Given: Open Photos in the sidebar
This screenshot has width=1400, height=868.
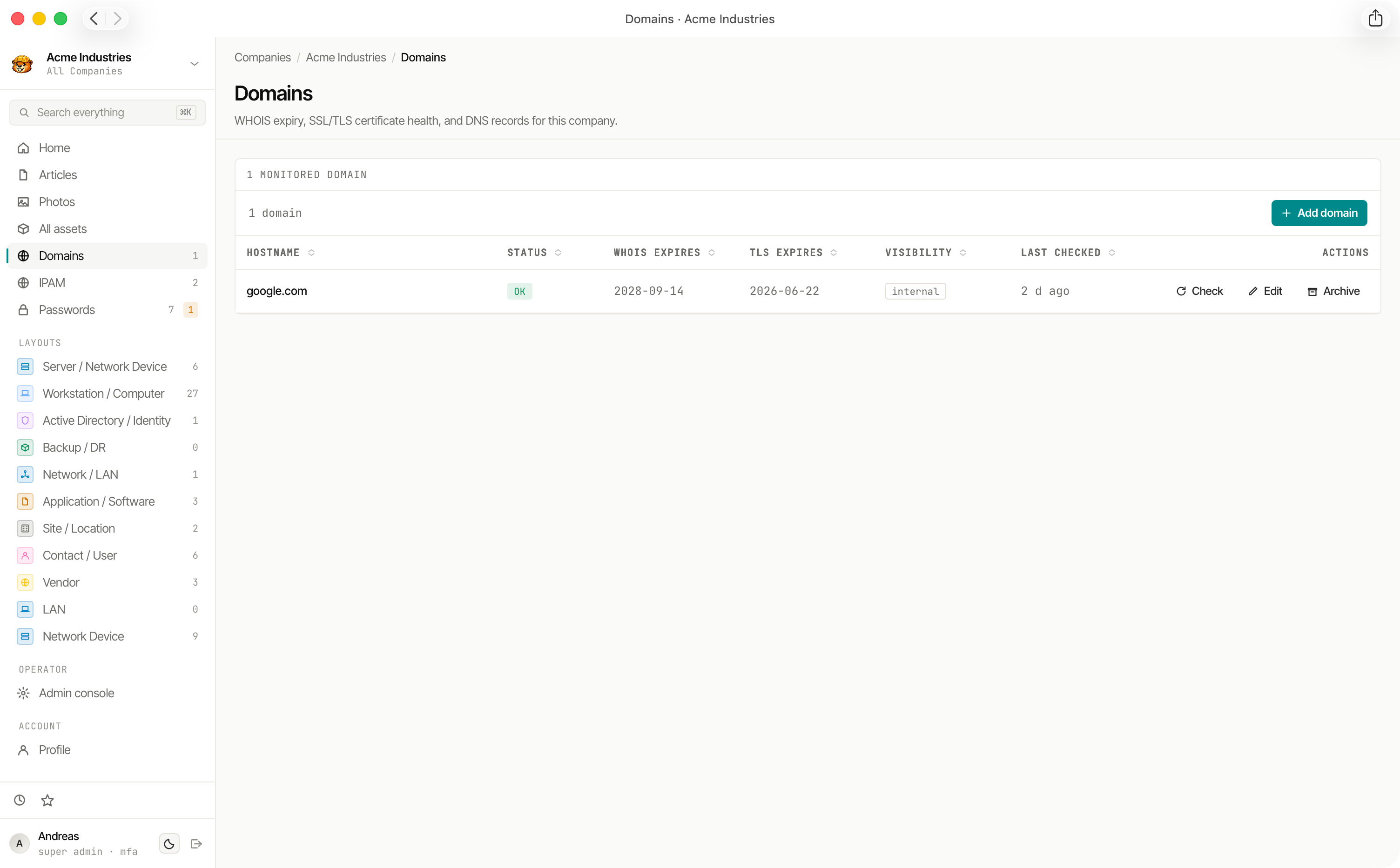Looking at the screenshot, I should pyautogui.click(x=108, y=202).
